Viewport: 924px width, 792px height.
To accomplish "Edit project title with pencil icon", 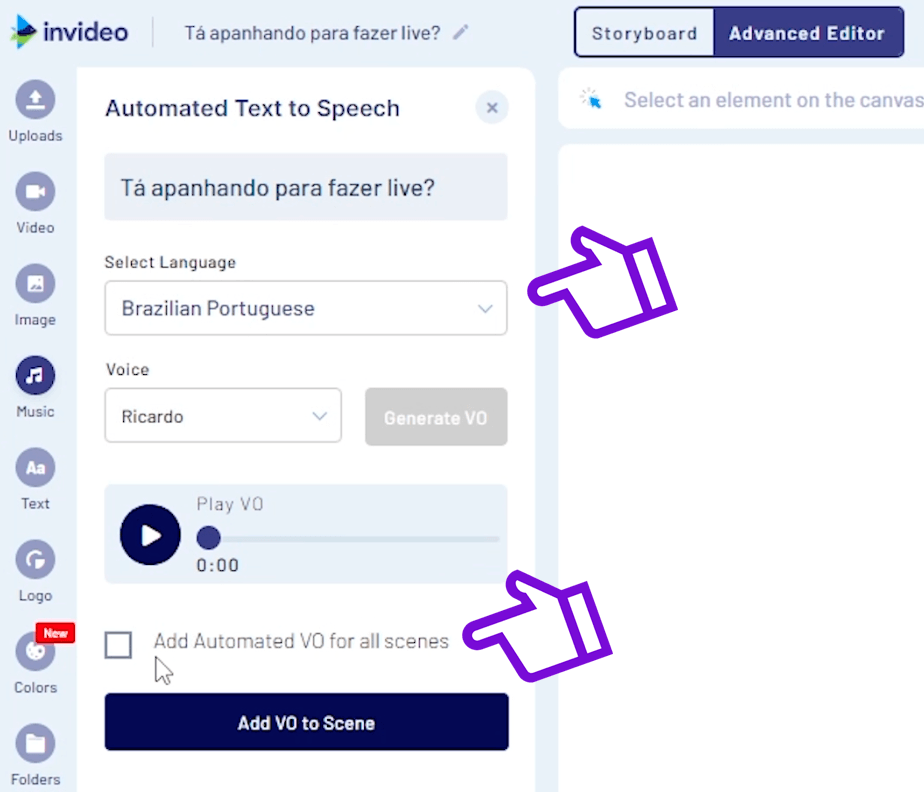I will pos(461,32).
